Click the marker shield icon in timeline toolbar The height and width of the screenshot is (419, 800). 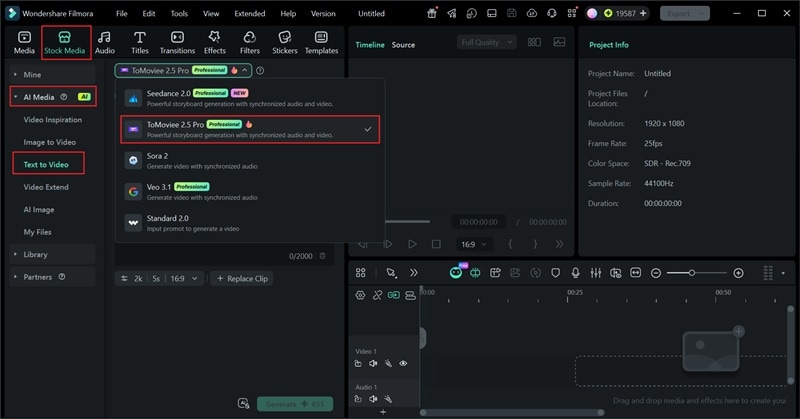pyautogui.click(x=556, y=273)
